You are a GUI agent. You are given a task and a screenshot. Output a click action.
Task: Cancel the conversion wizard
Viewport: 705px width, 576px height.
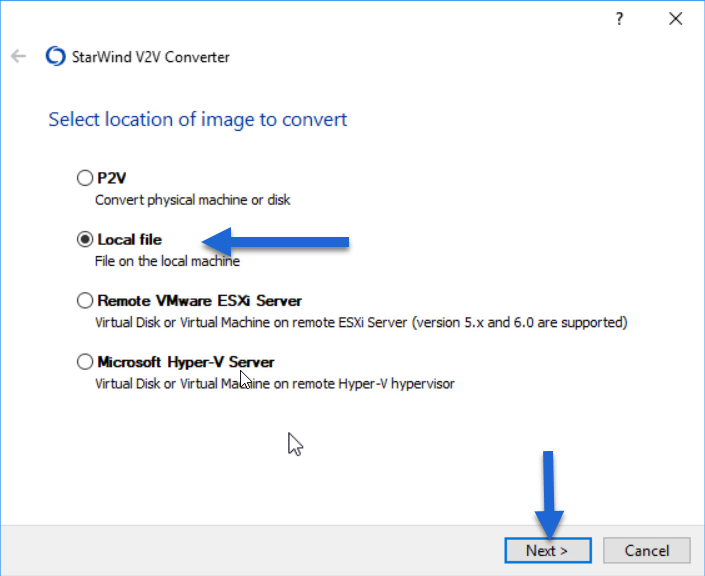click(x=647, y=550)
